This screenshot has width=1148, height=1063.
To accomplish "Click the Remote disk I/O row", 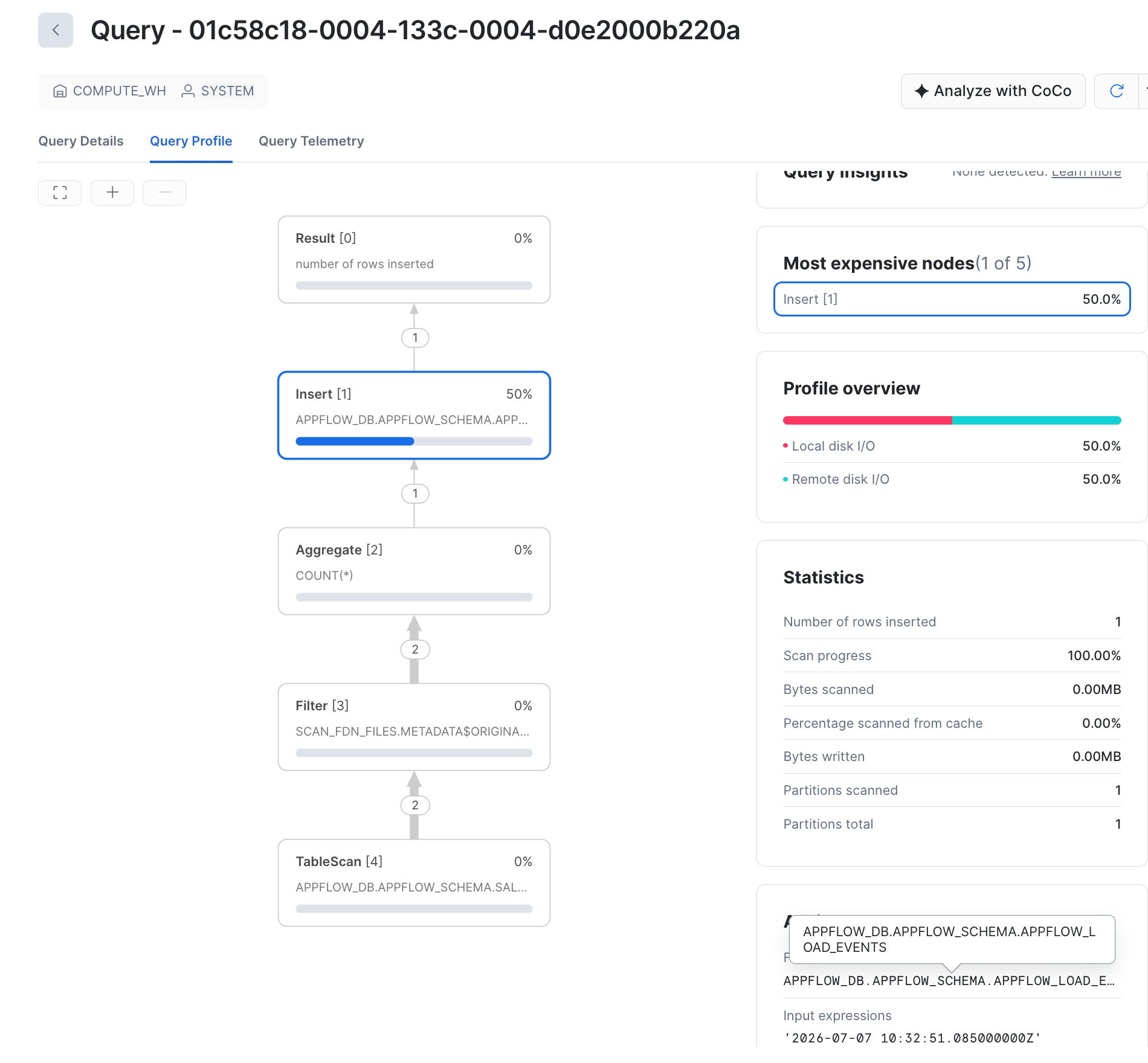I will [952, 480].
